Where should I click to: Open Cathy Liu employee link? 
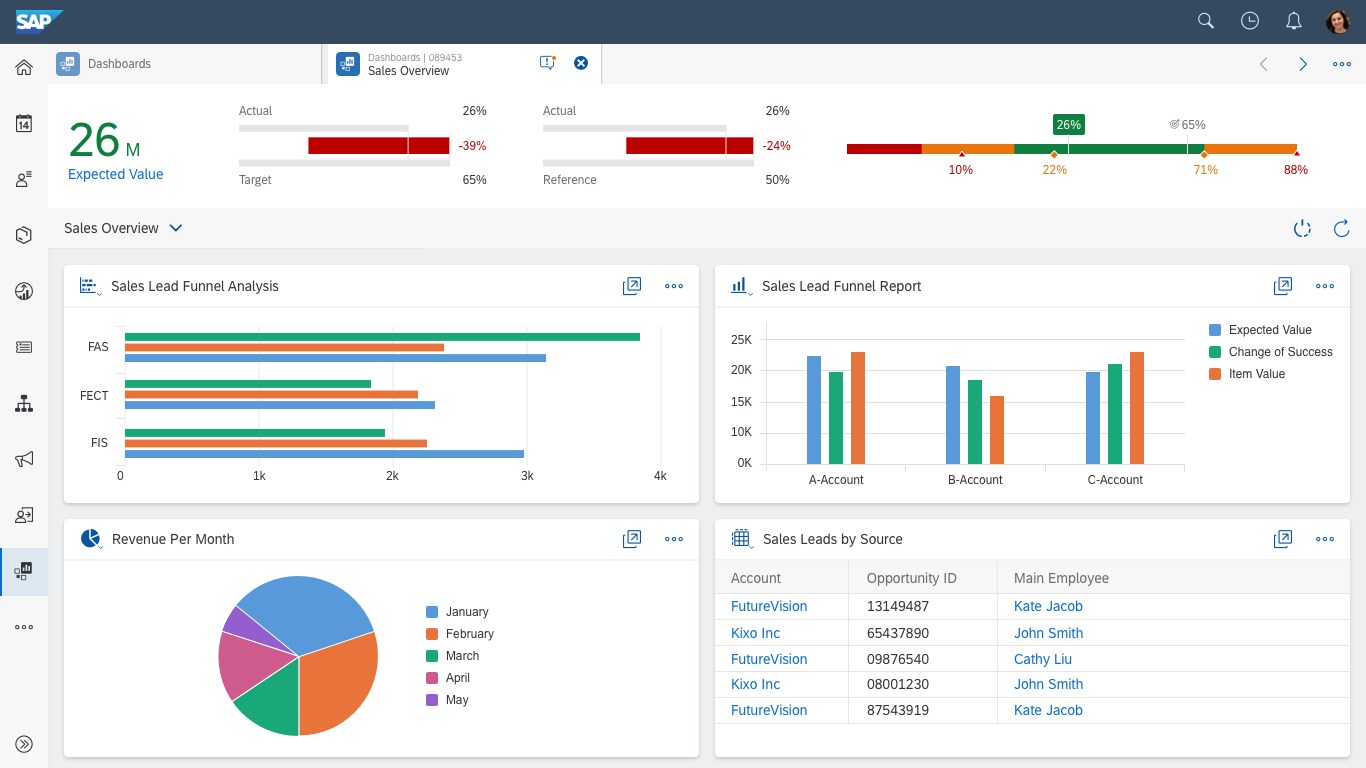(x=1045, y=659)
